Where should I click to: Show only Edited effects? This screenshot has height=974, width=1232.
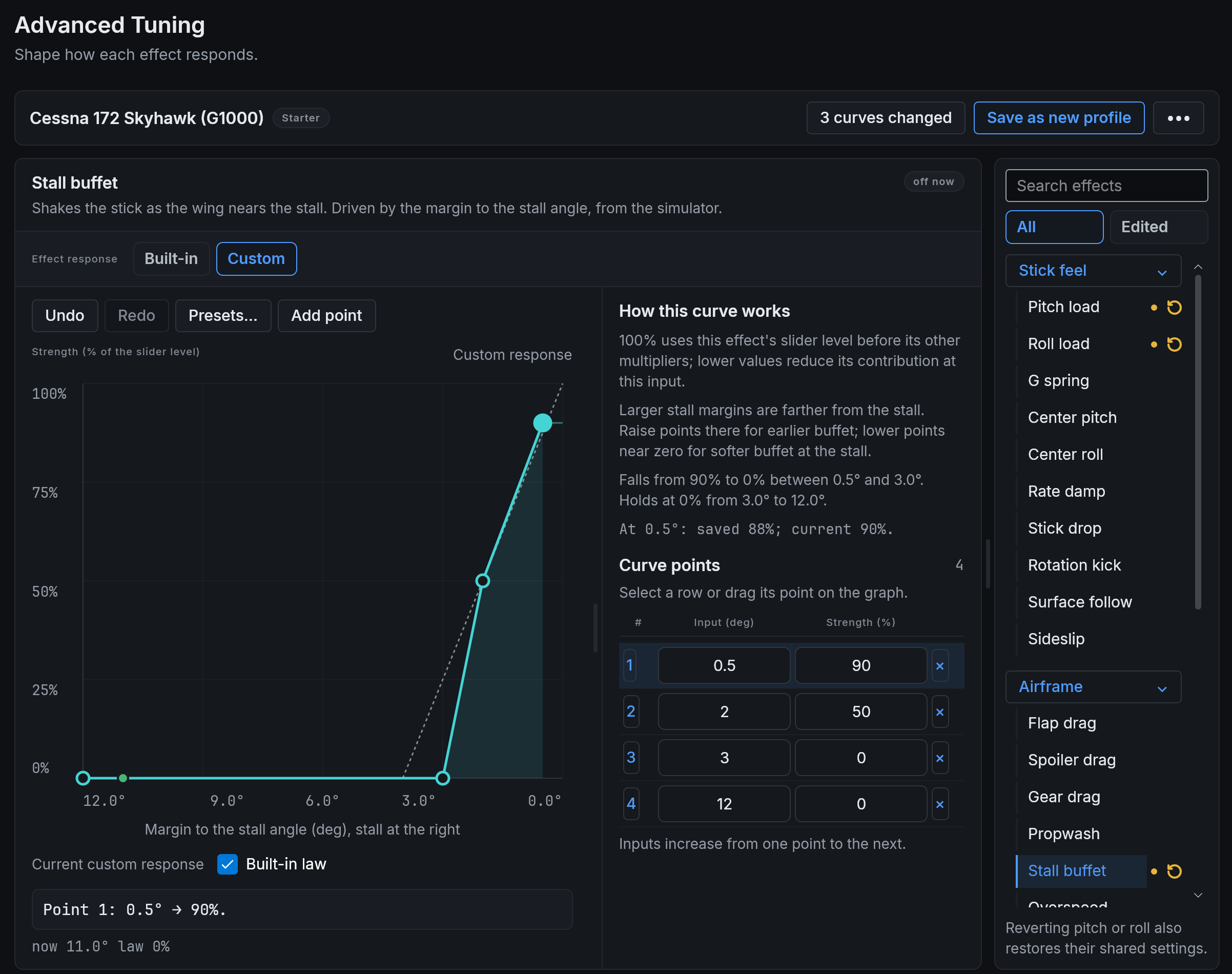(x=1158, y=227)
